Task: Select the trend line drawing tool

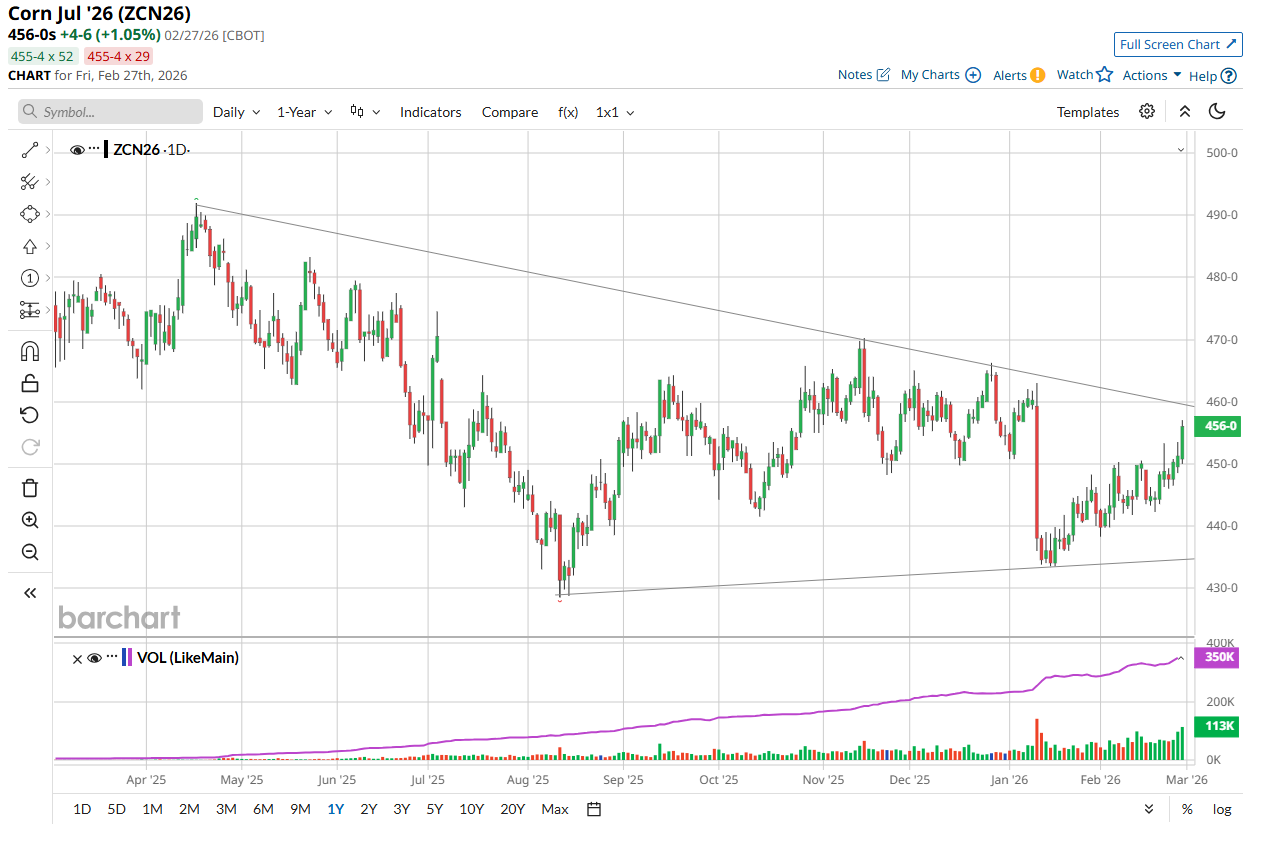Action: click(29, 150)
